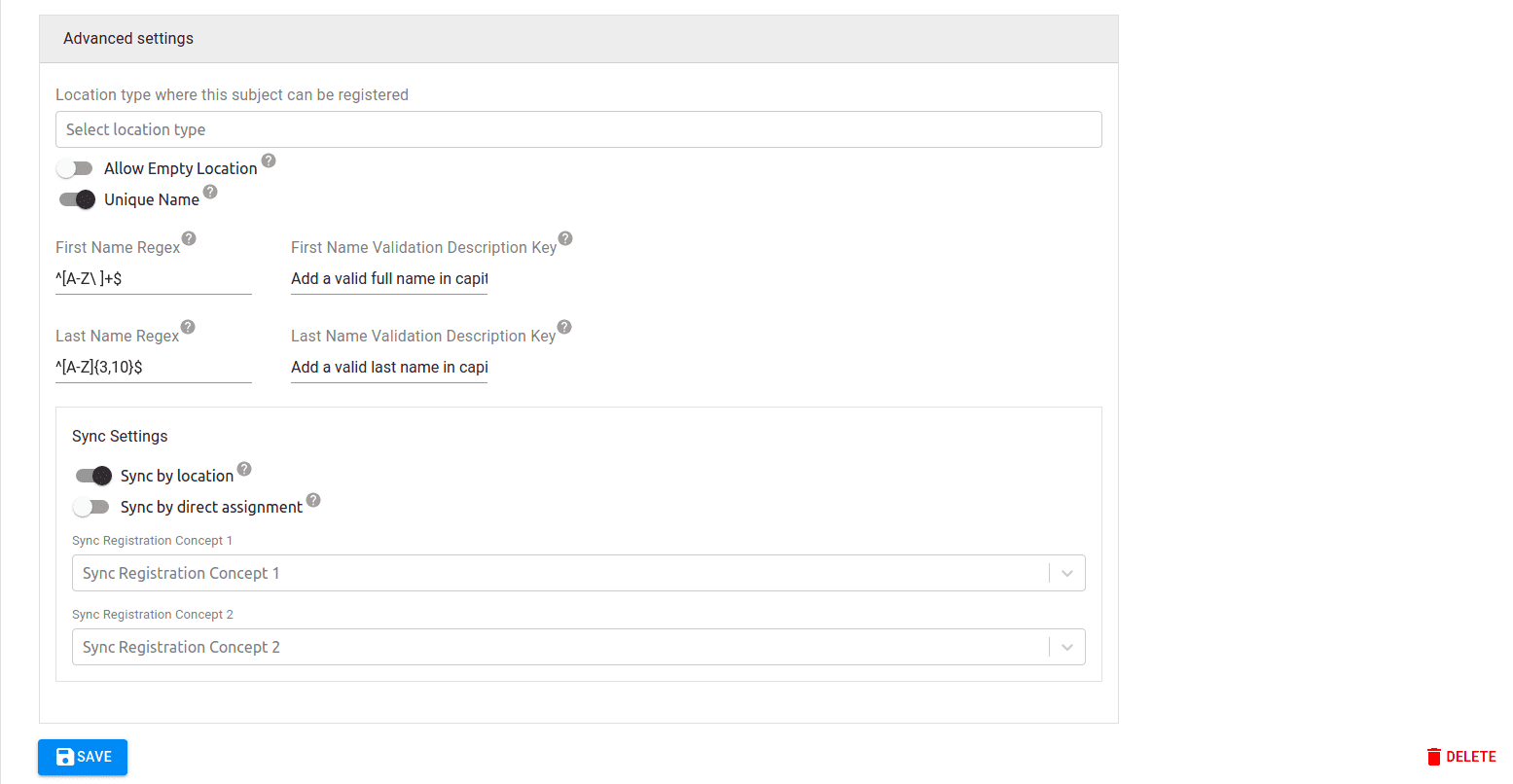Viewport: 1513px width, 784px height.
Task: Click the Advanced settings panel header
Action: tap(579, 39)
